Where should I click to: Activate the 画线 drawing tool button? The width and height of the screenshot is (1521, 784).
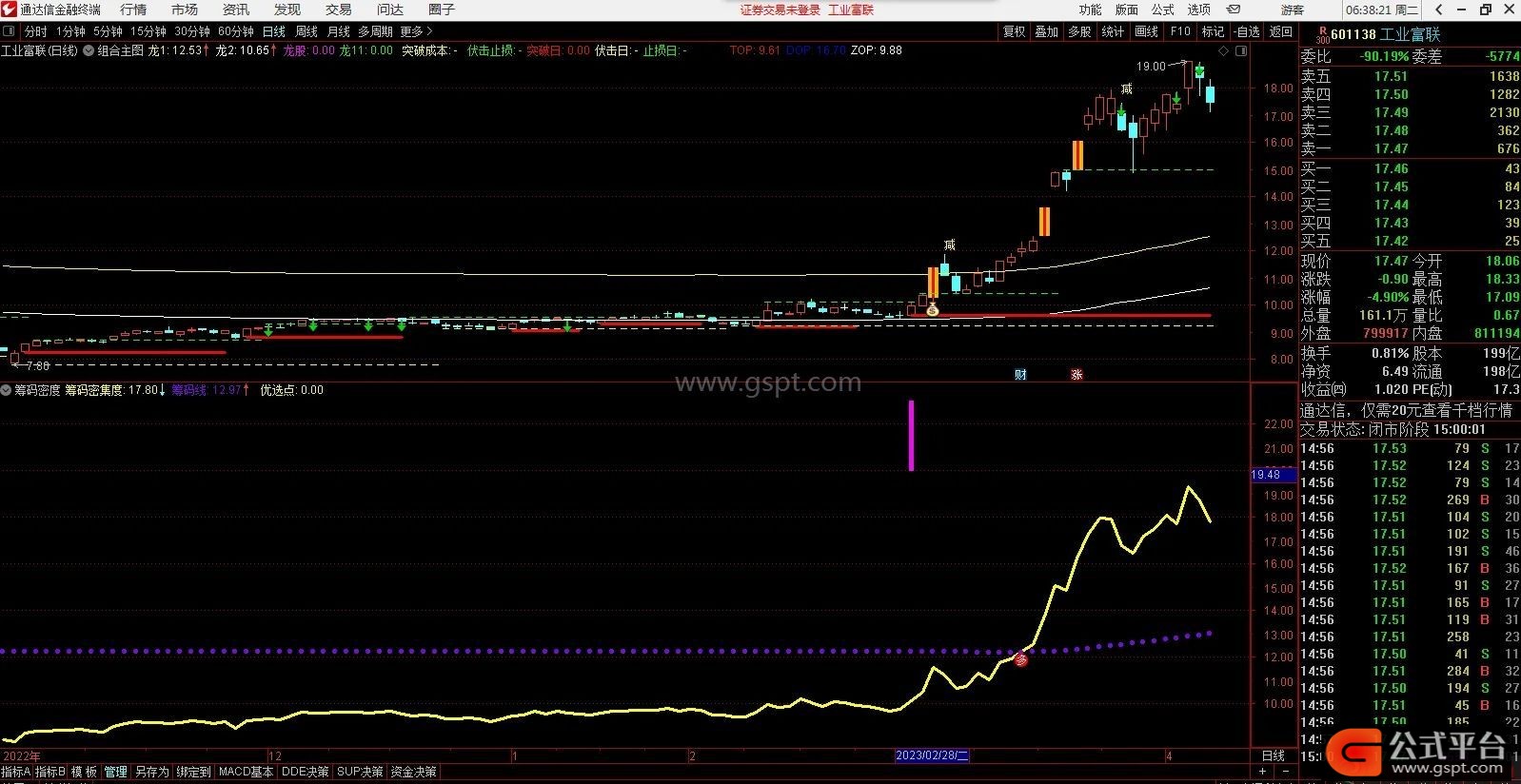pyautogui.click(x=1146, y=31)
